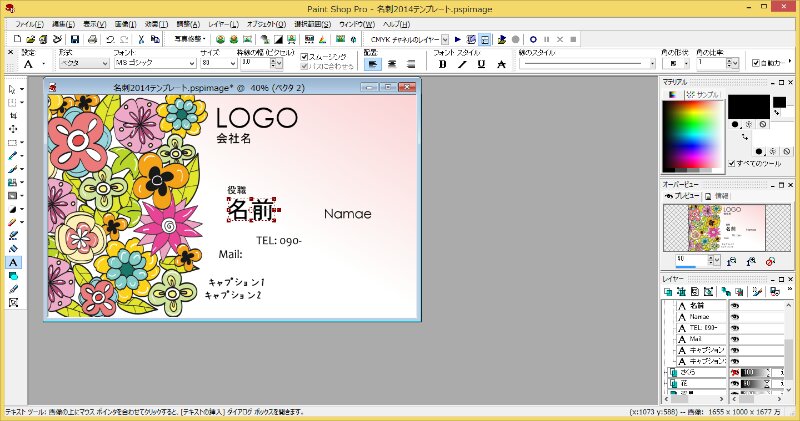Hide the Namae layer via eye icon
The image size is (800, 421).
tap(734, 316)
